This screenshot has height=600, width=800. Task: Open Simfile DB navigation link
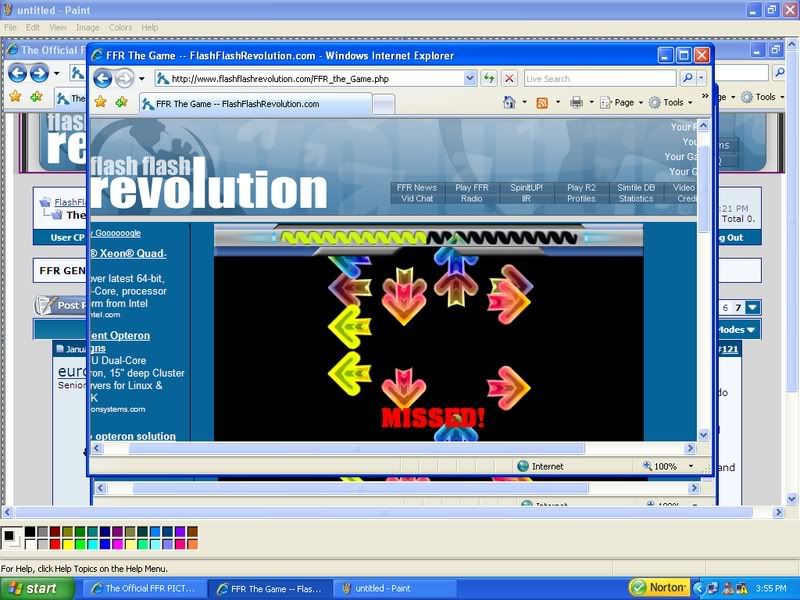click(x=636, y=187)
